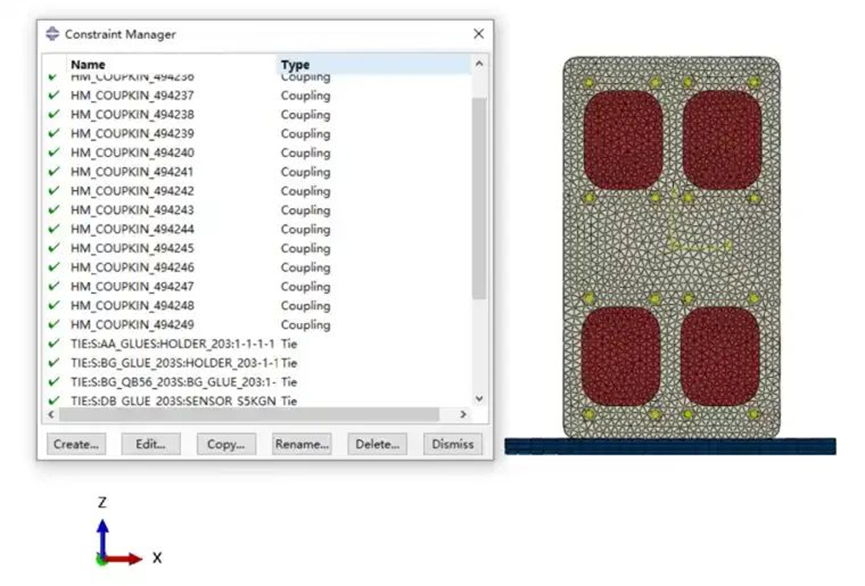Toggle green check for HM_COUPKIN_494240
This screenshot has height=586, width=865.
(x=54, y=152)
